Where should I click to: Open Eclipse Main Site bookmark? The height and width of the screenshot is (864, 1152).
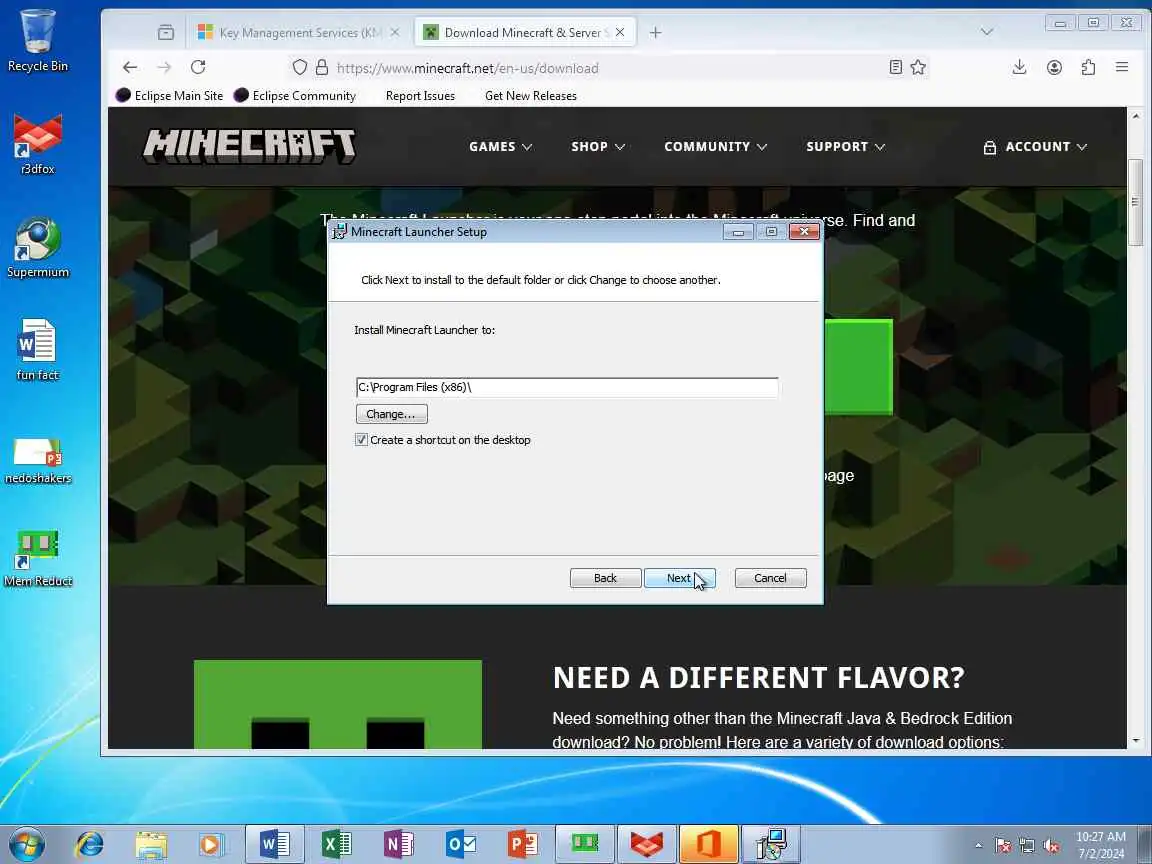(x=170, y=96)
